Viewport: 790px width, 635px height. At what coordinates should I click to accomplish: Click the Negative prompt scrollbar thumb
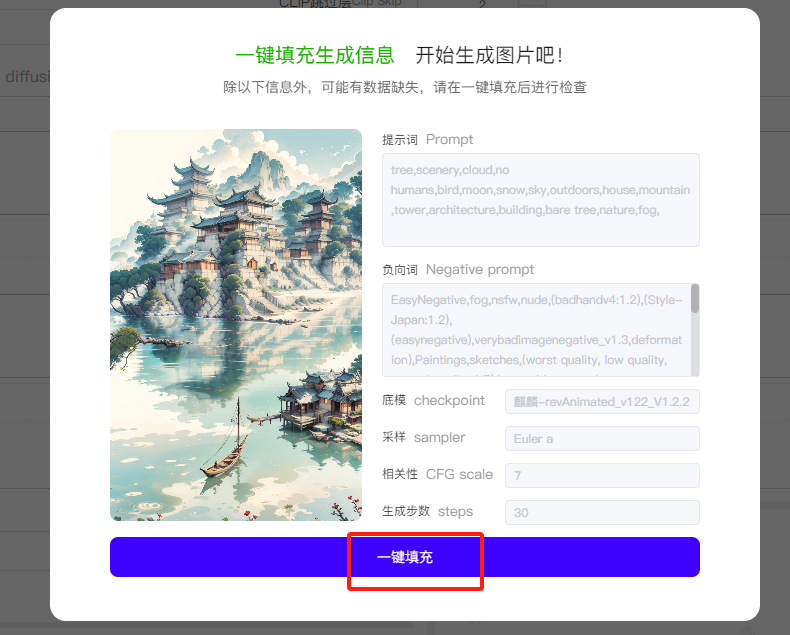(695, 298)
